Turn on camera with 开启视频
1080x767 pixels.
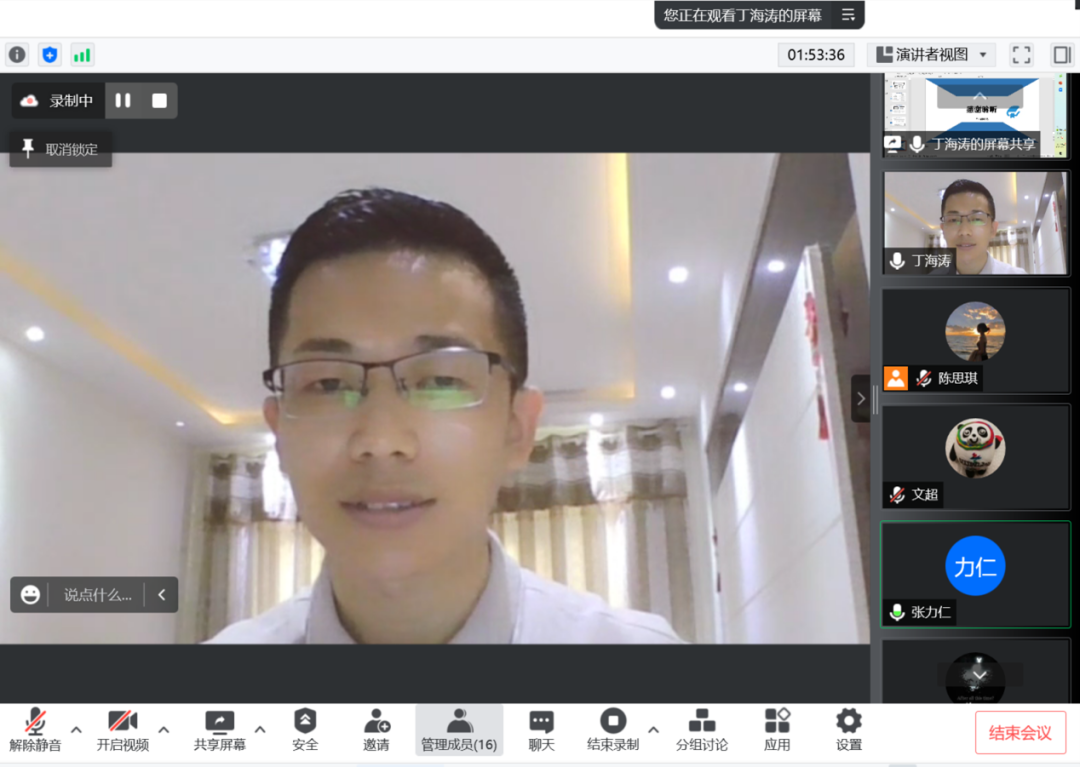pos(122,730)
